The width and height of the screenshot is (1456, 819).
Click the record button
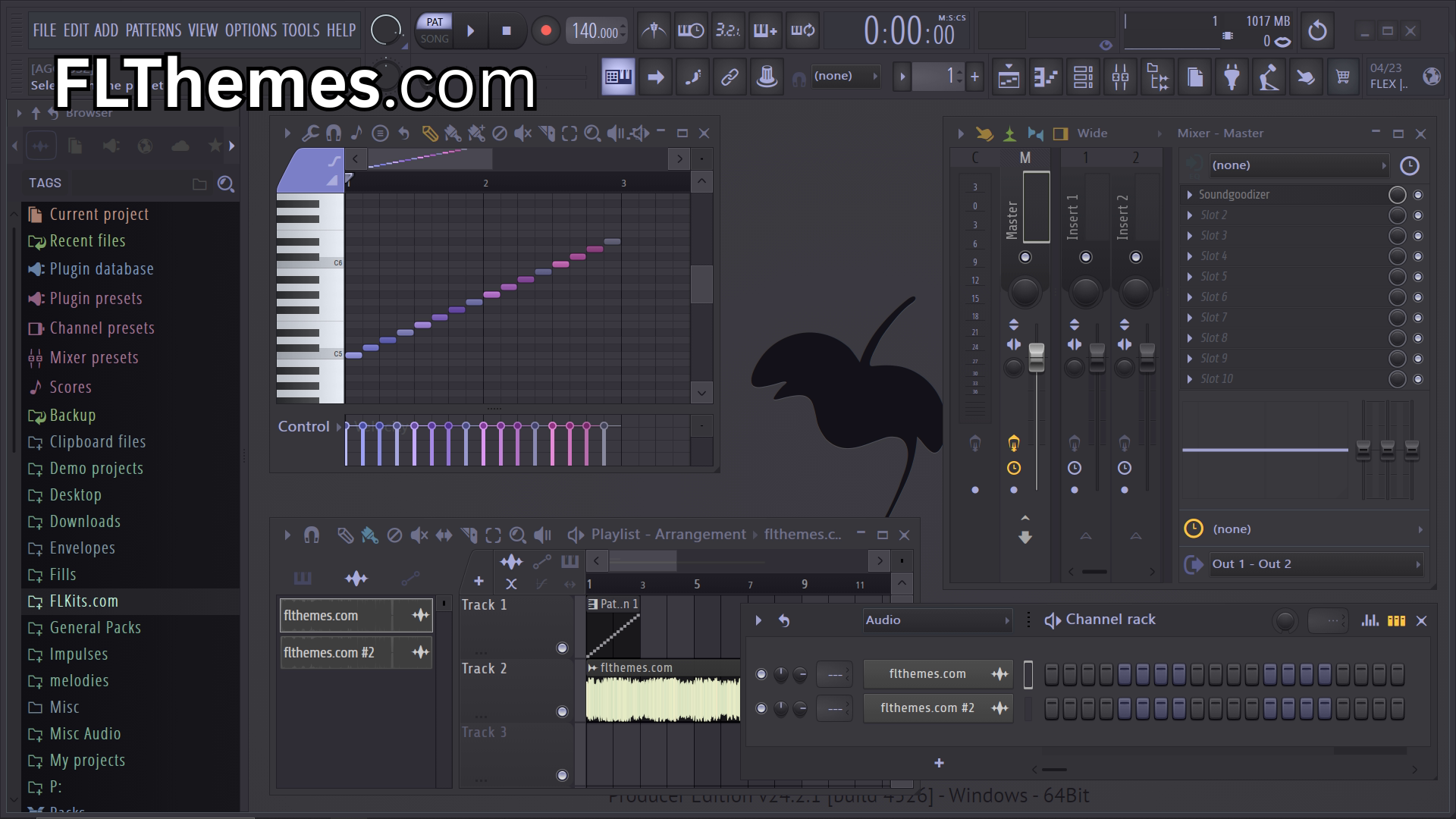(545, 31)
